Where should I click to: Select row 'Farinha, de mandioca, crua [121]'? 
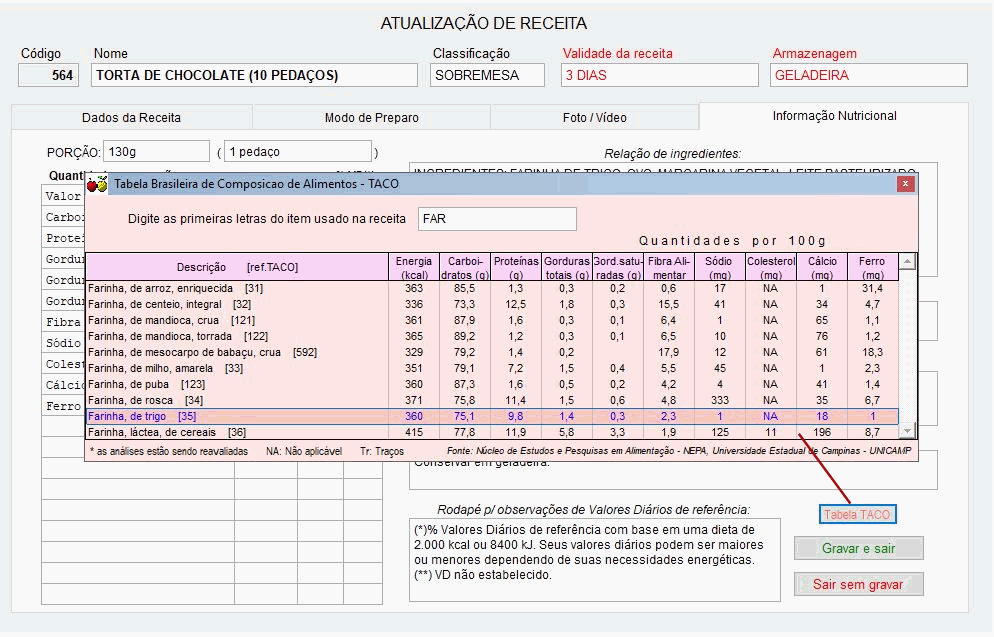492,320
